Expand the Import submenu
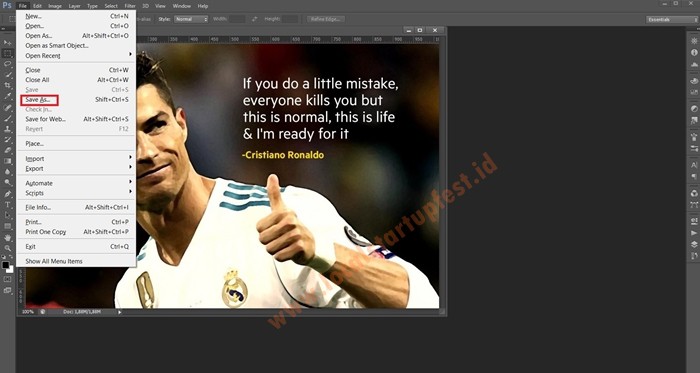The width and height of the screenshot is (700, 373). click(76, 159)
